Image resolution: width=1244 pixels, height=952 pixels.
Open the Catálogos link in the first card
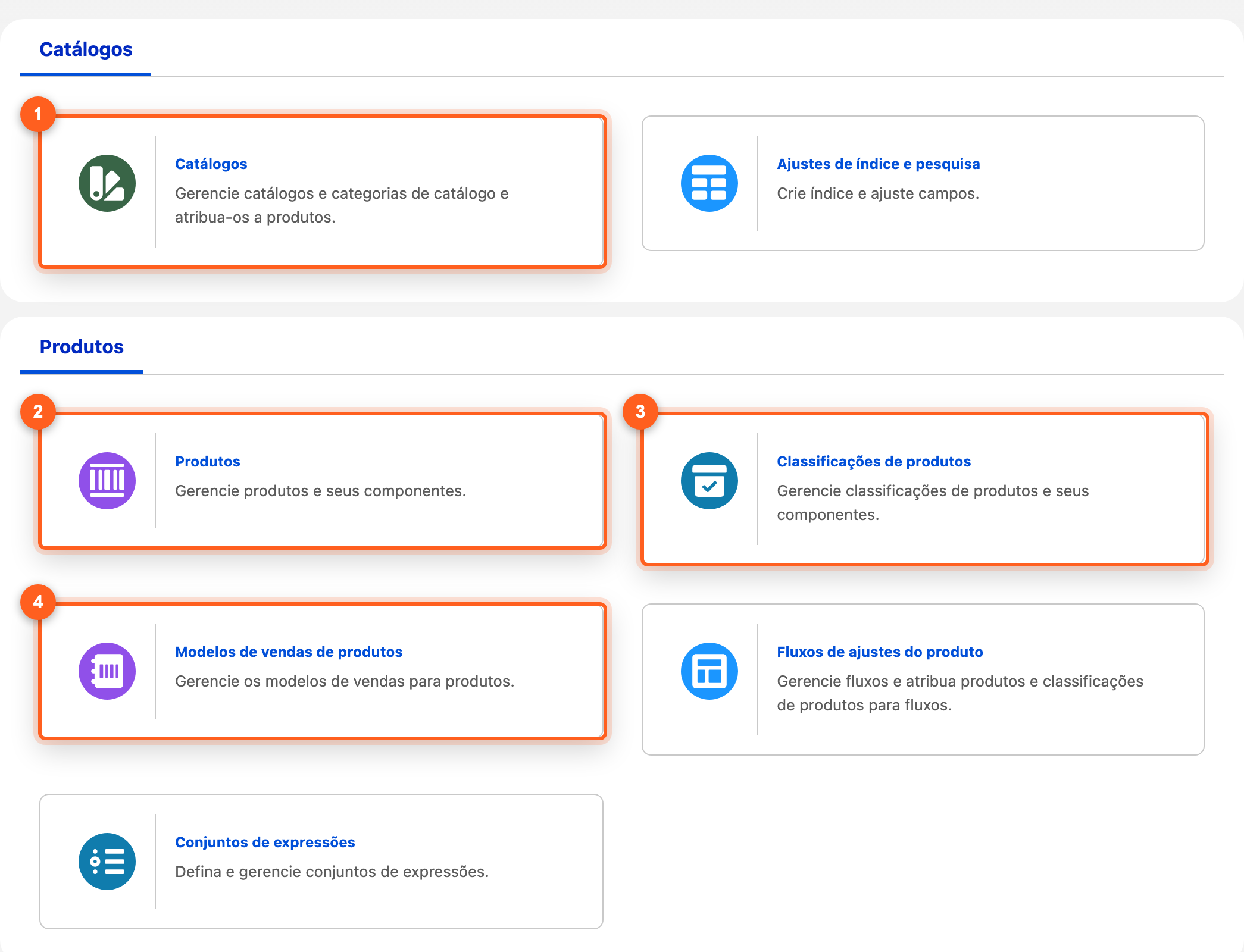[x=211, y=164]
